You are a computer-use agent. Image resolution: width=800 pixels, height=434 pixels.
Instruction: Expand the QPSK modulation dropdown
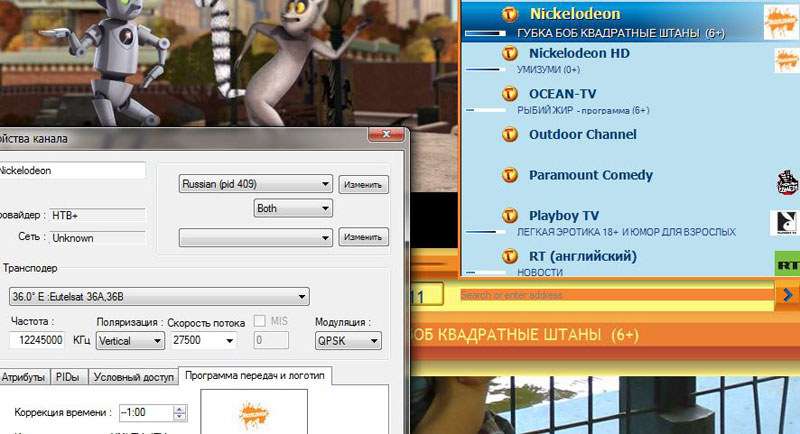(347, 341)
